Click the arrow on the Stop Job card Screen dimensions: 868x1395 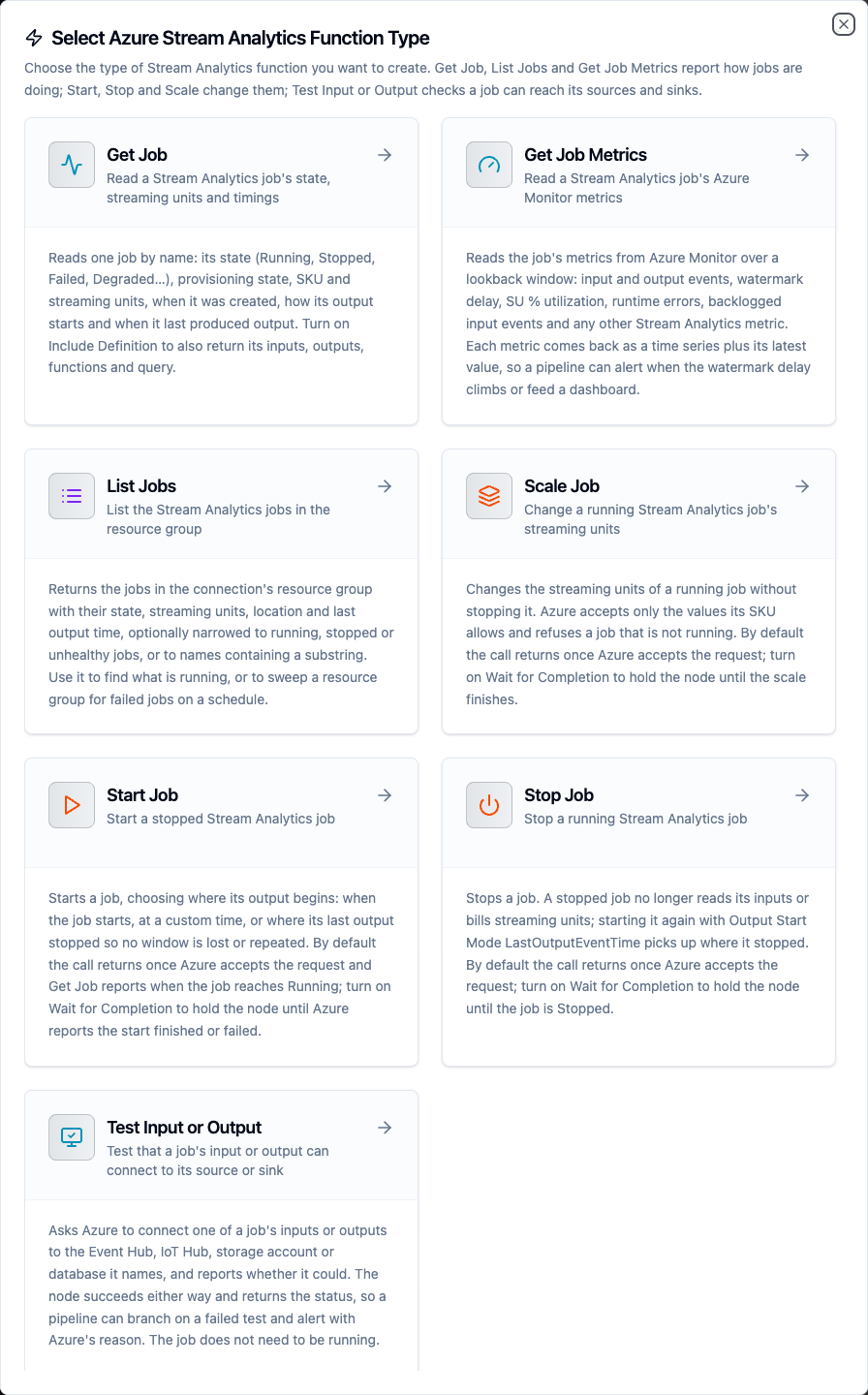coord(802,795)
